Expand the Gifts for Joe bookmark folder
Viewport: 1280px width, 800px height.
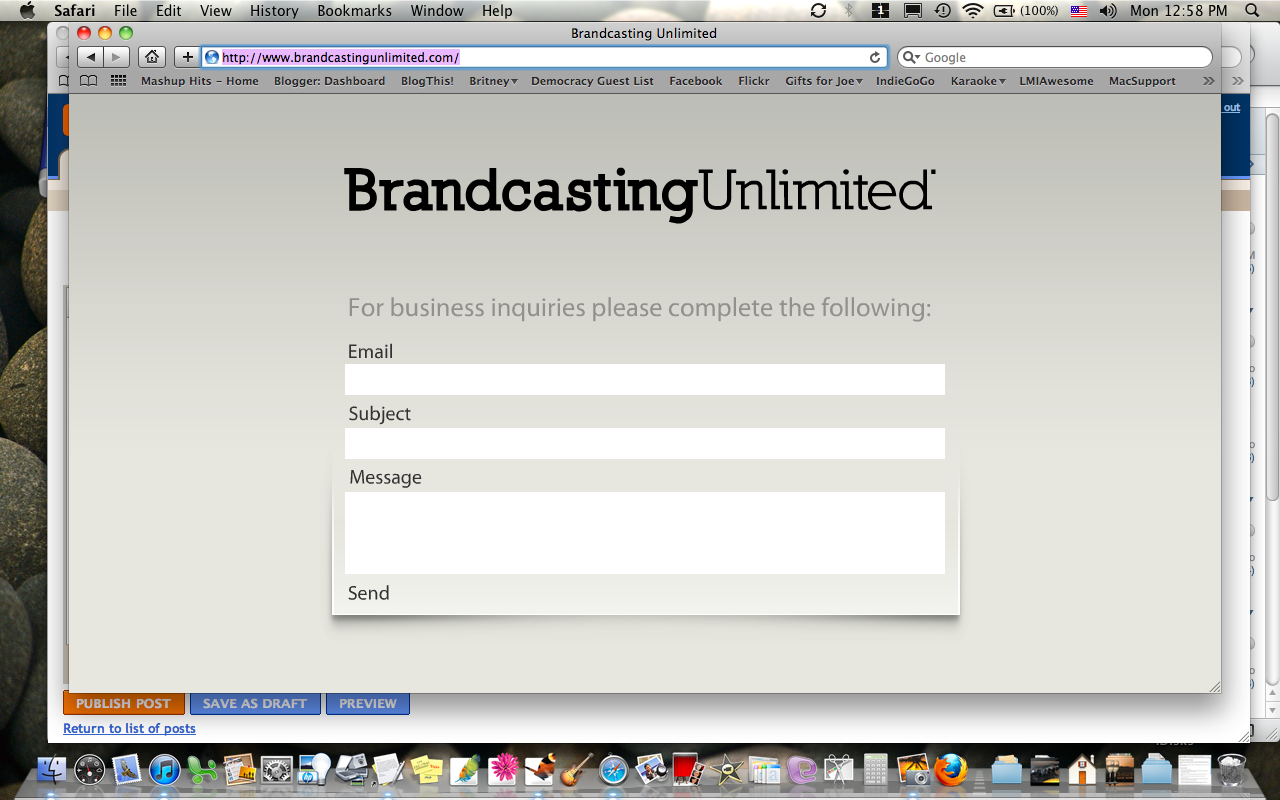click(824, 81)
